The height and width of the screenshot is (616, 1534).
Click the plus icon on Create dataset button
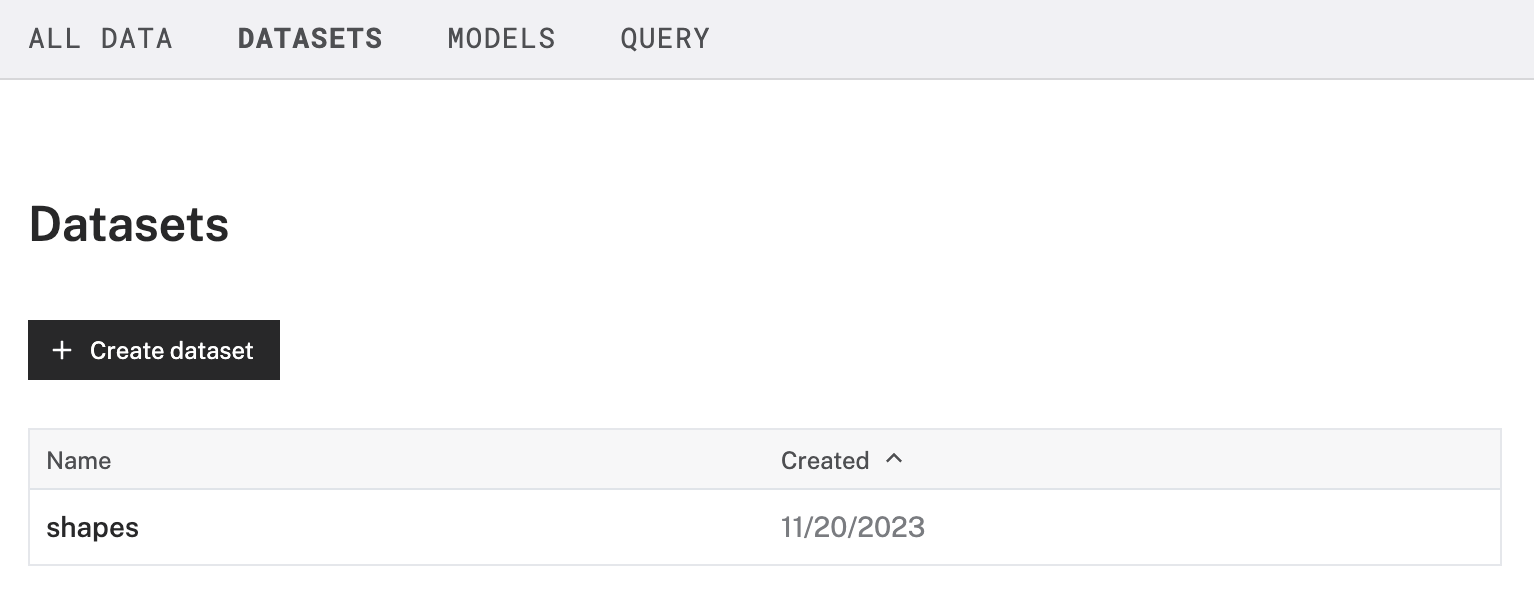(x=63, y=350)
